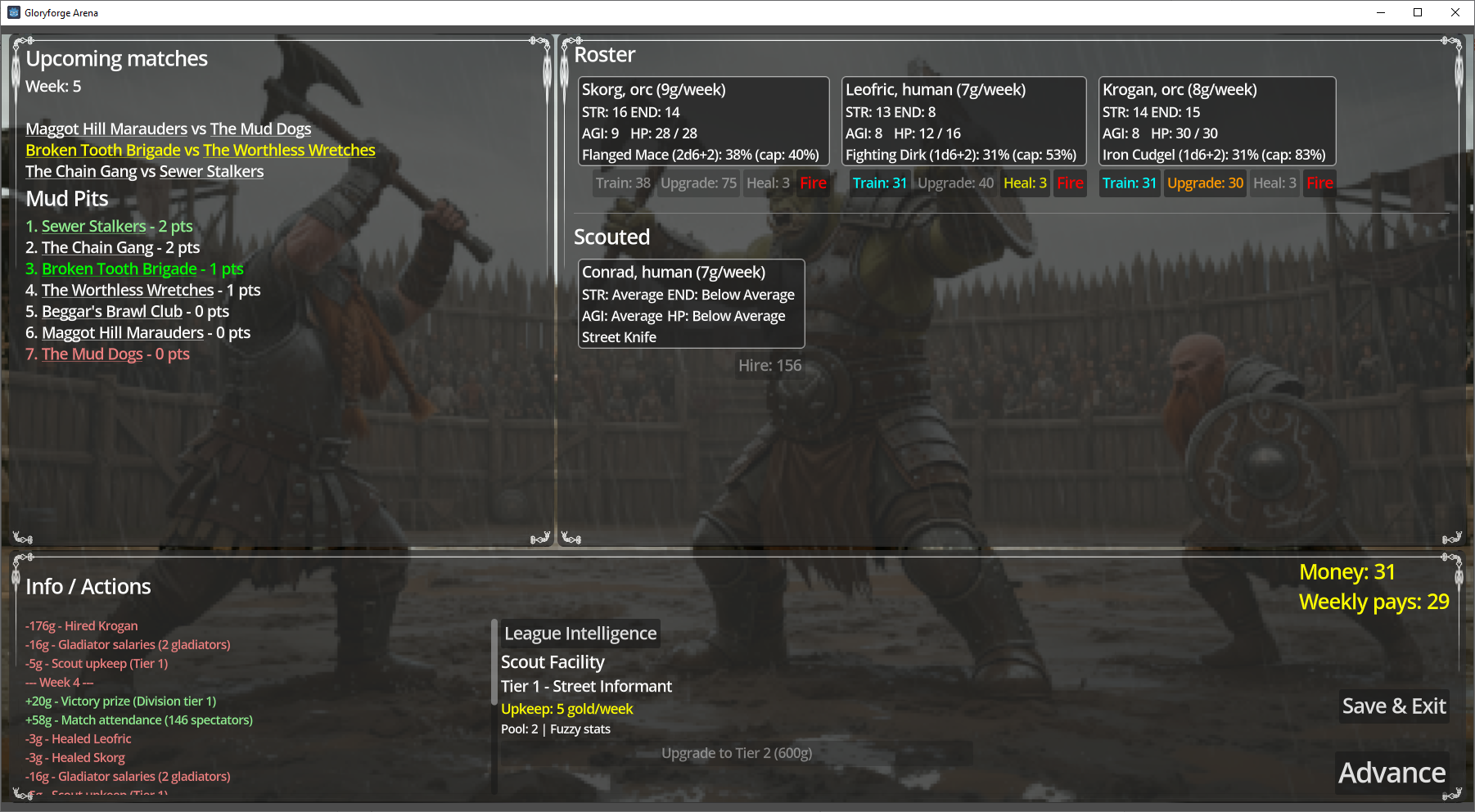Open The Mud Dogs in standings

coord(92,354)
